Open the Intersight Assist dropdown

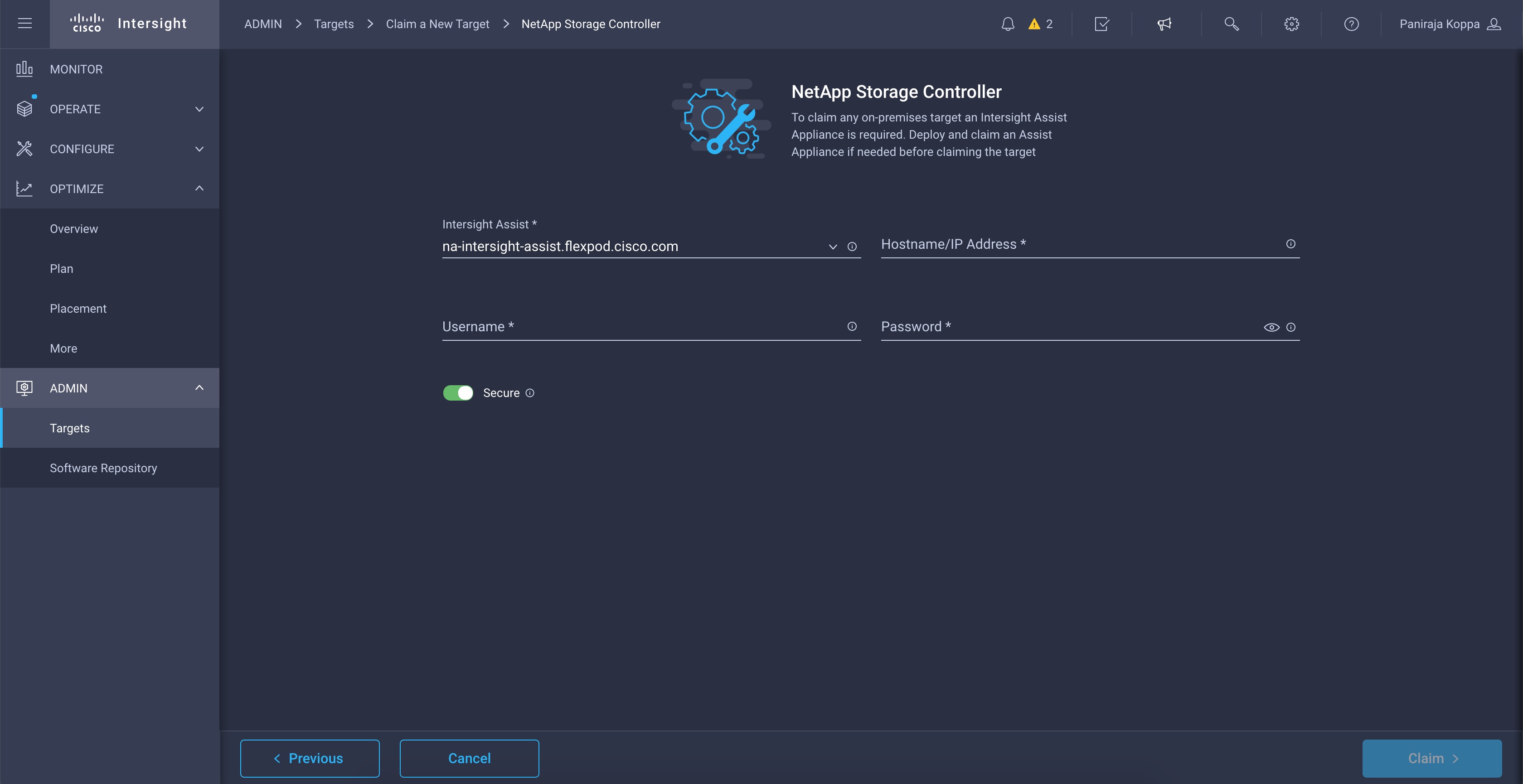tap(833, 247)
